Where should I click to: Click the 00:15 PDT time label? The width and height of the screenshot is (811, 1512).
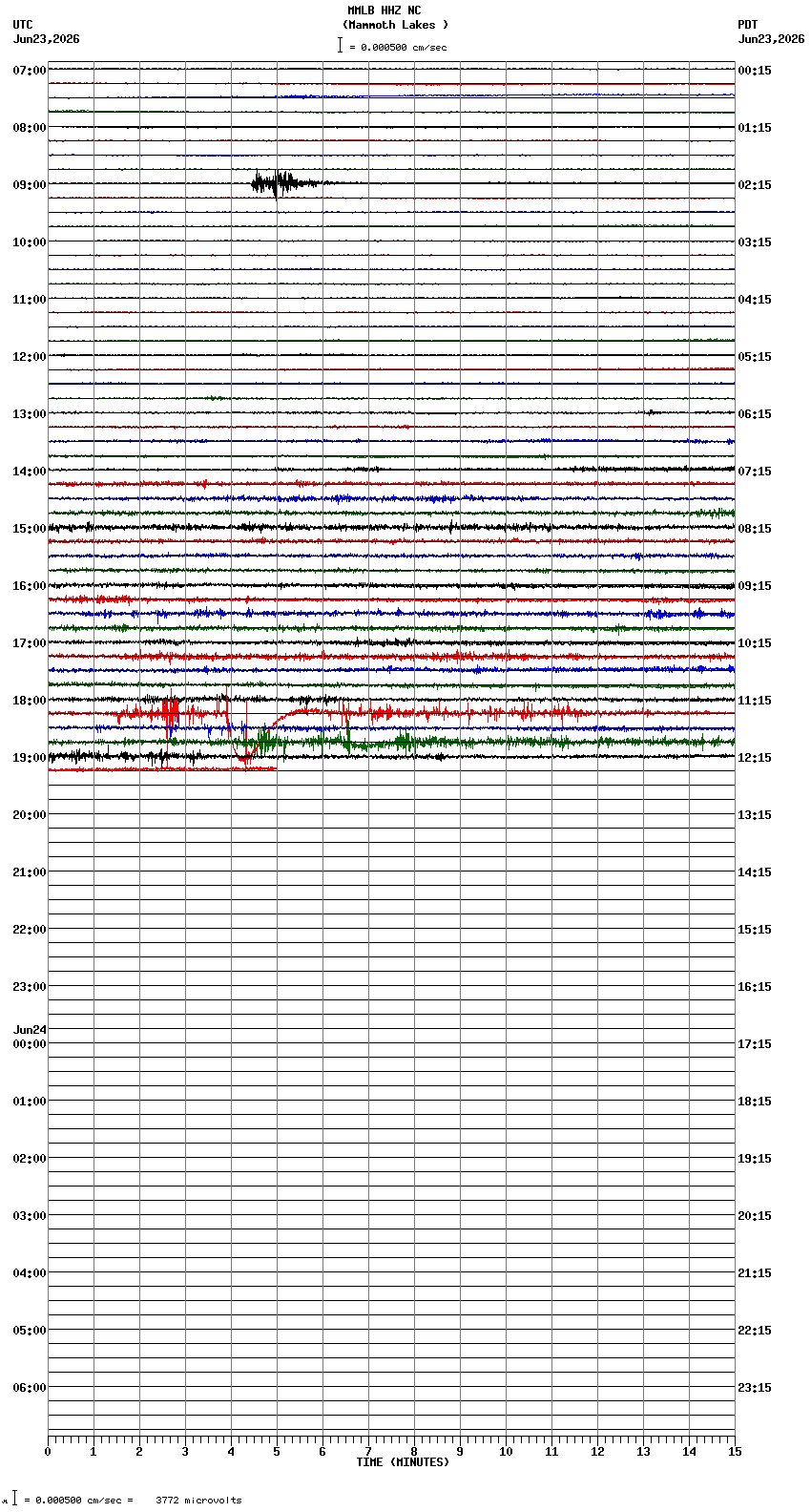(755, 71)
